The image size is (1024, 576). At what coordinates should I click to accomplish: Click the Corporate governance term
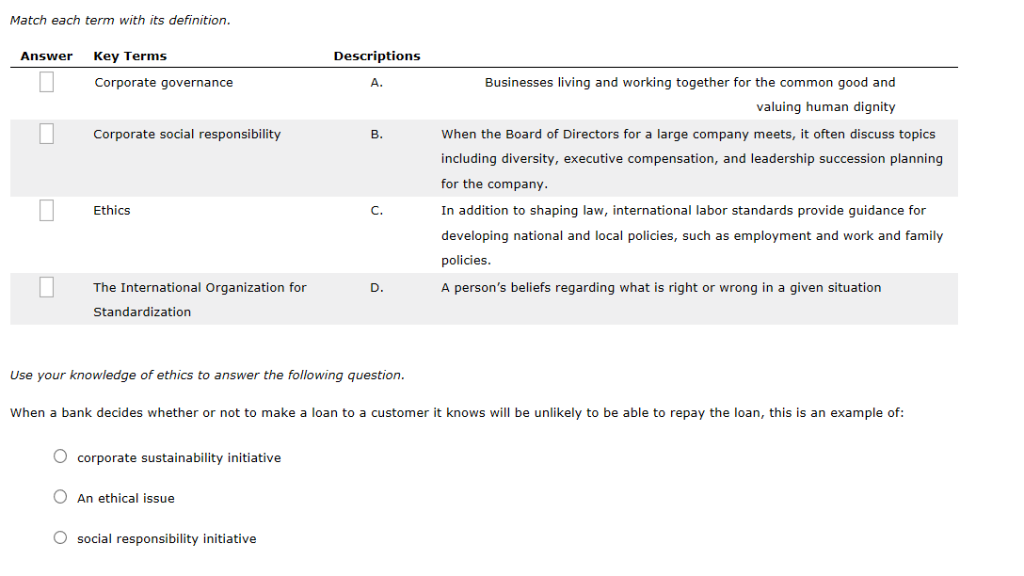tap(163, 83)
